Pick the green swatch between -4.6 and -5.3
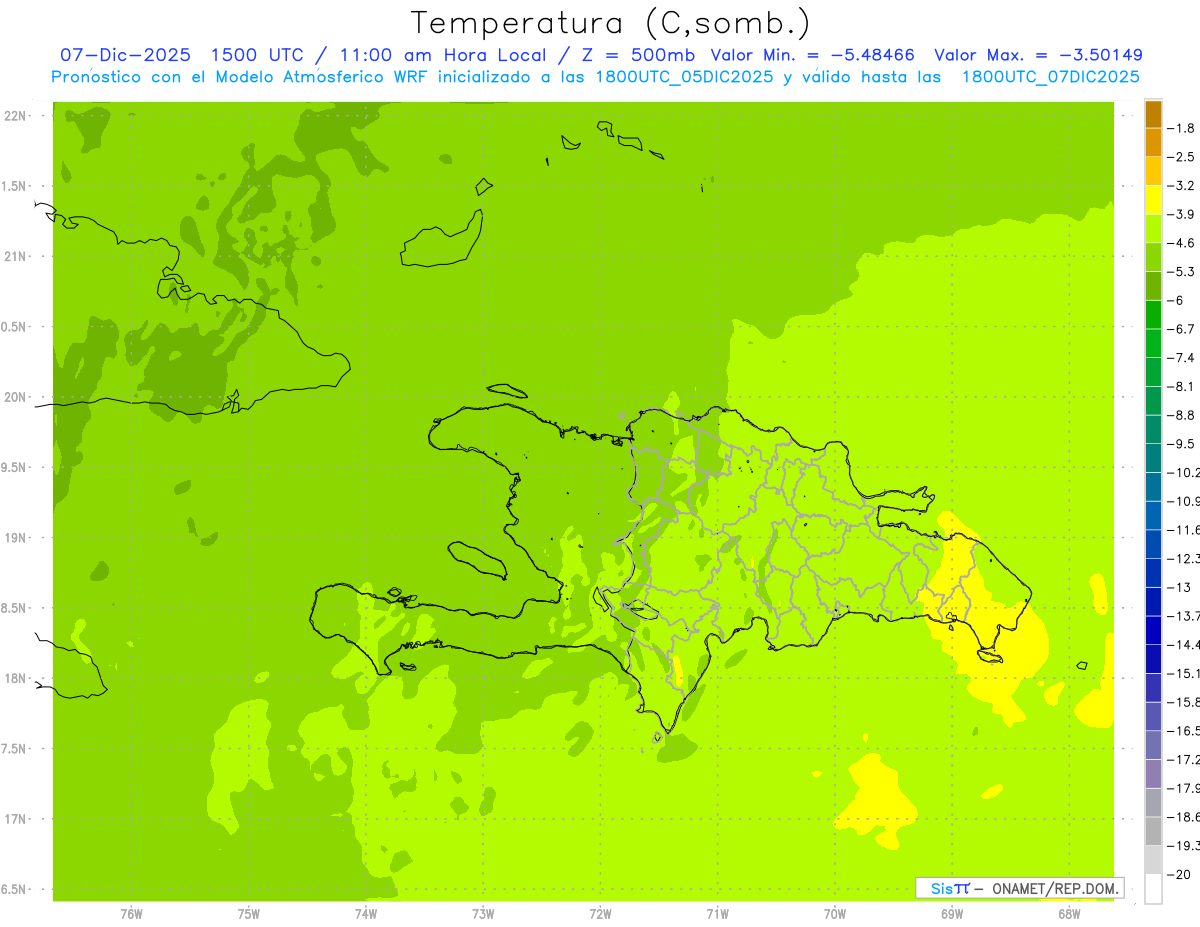This screenshot has height=927, width=1200. click(x=1153, y=258)
